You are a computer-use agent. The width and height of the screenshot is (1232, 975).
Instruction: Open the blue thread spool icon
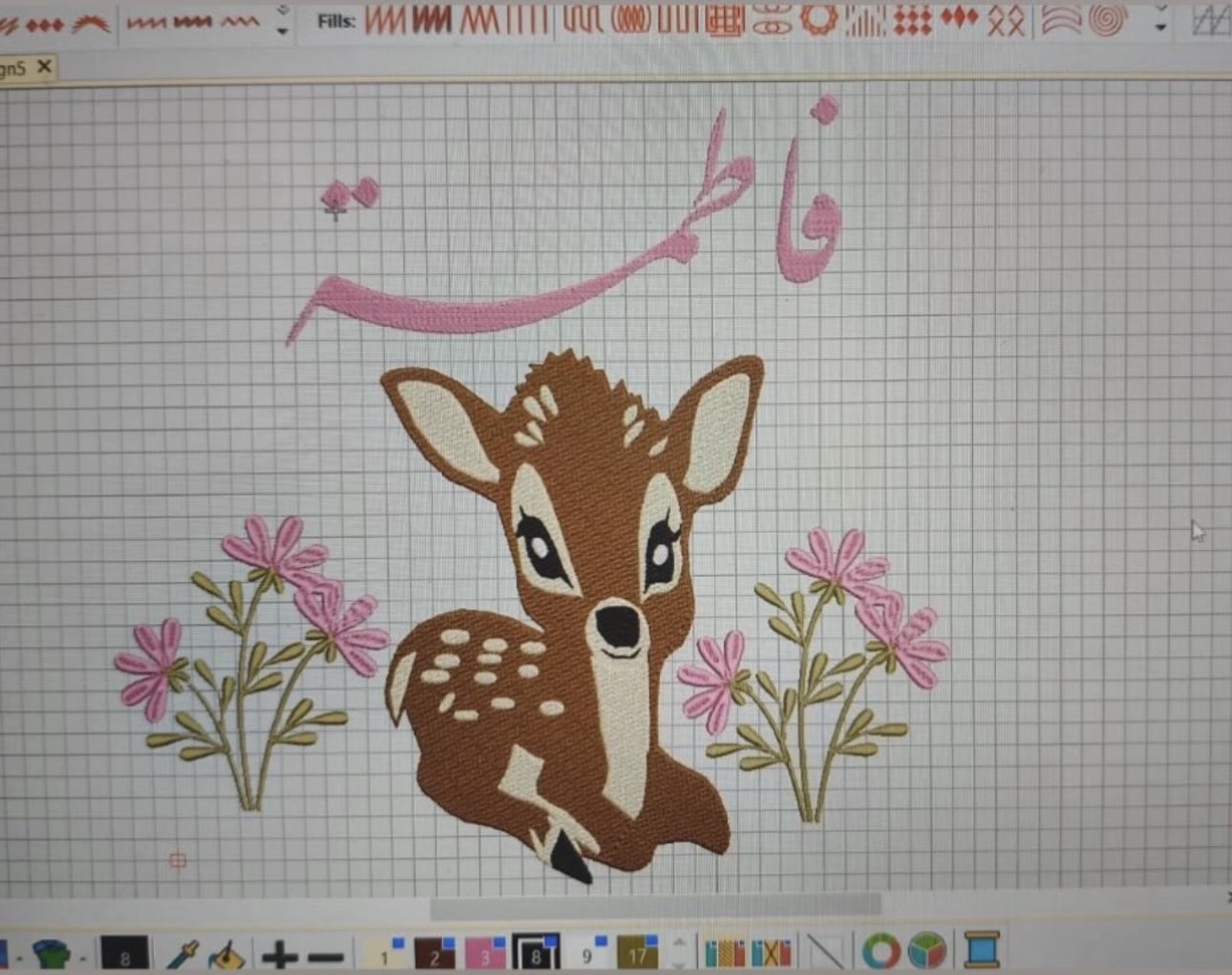pos(981,951)
